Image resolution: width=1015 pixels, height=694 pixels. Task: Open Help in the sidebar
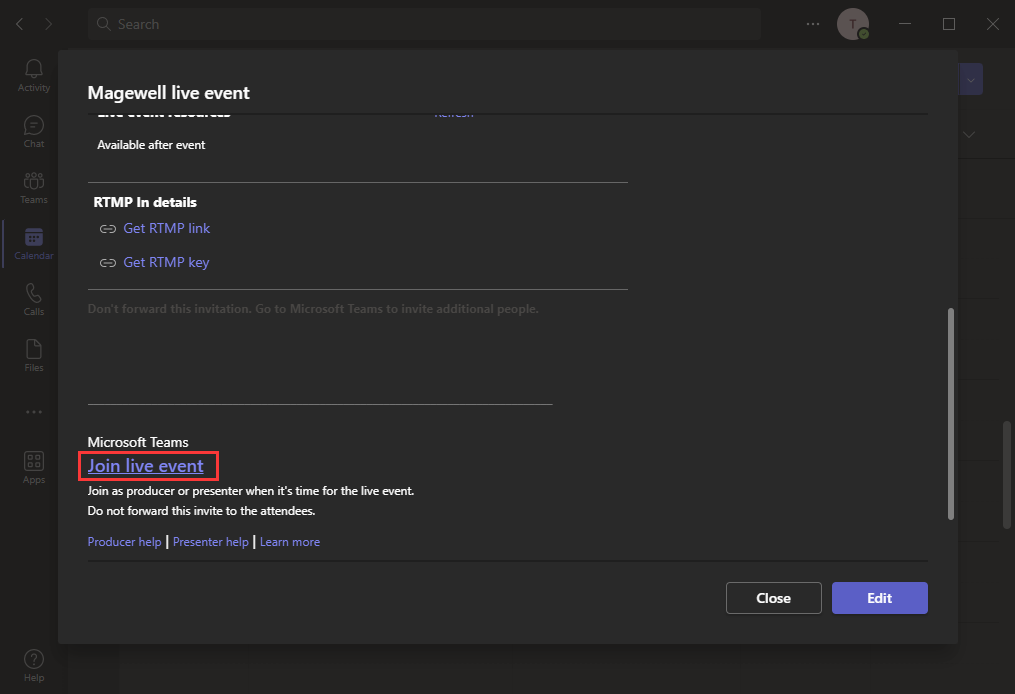tap(34, 666)
